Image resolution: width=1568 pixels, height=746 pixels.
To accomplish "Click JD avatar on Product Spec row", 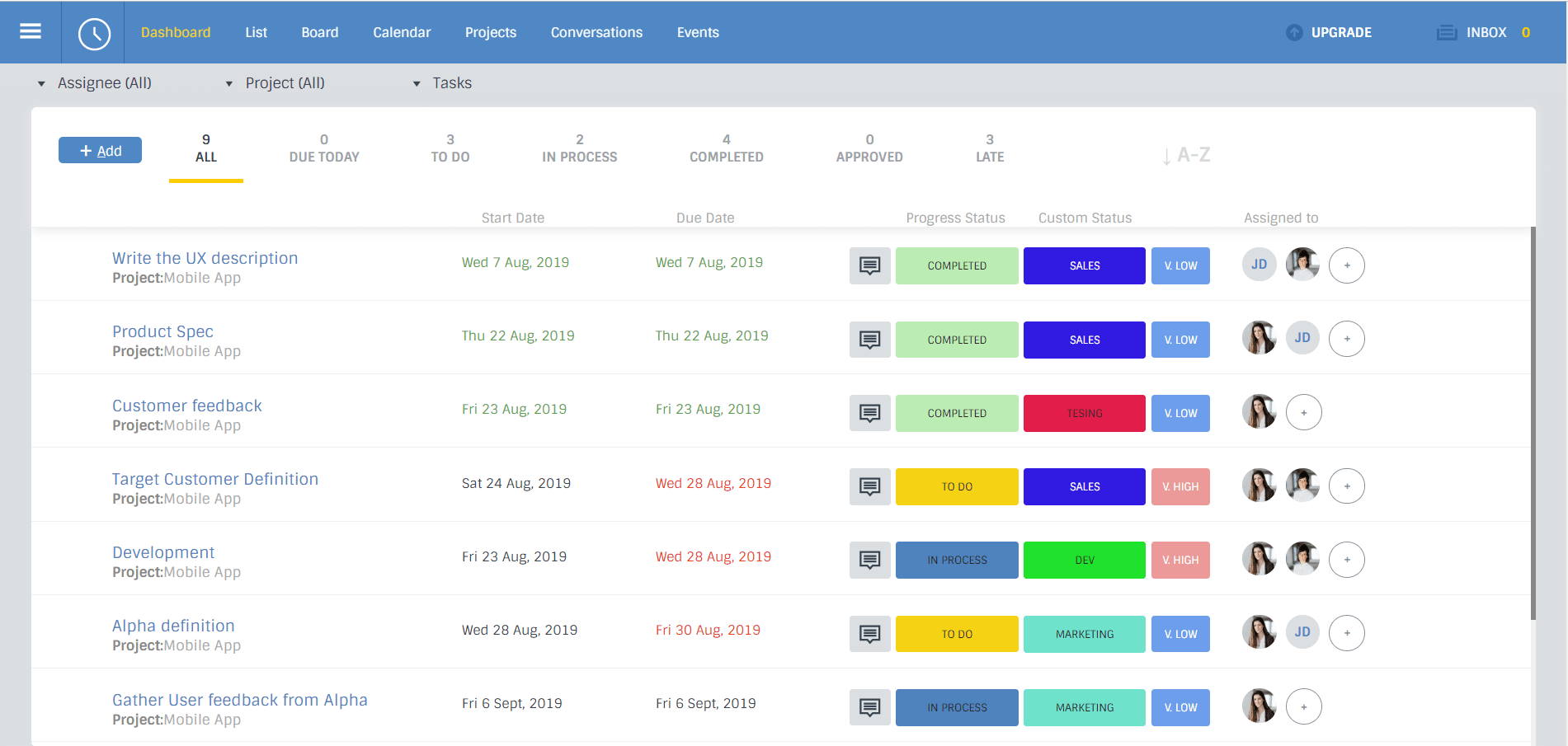I will pos(1302,338).
